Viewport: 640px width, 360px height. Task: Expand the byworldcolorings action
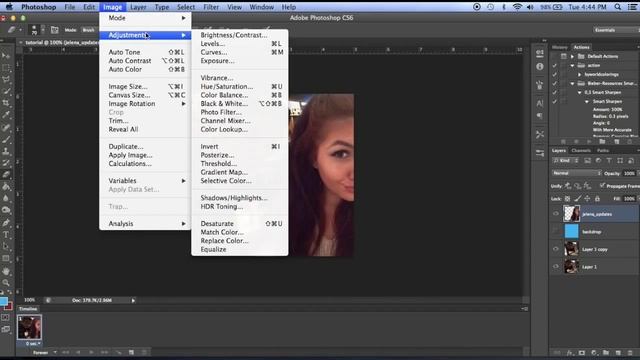580,74
